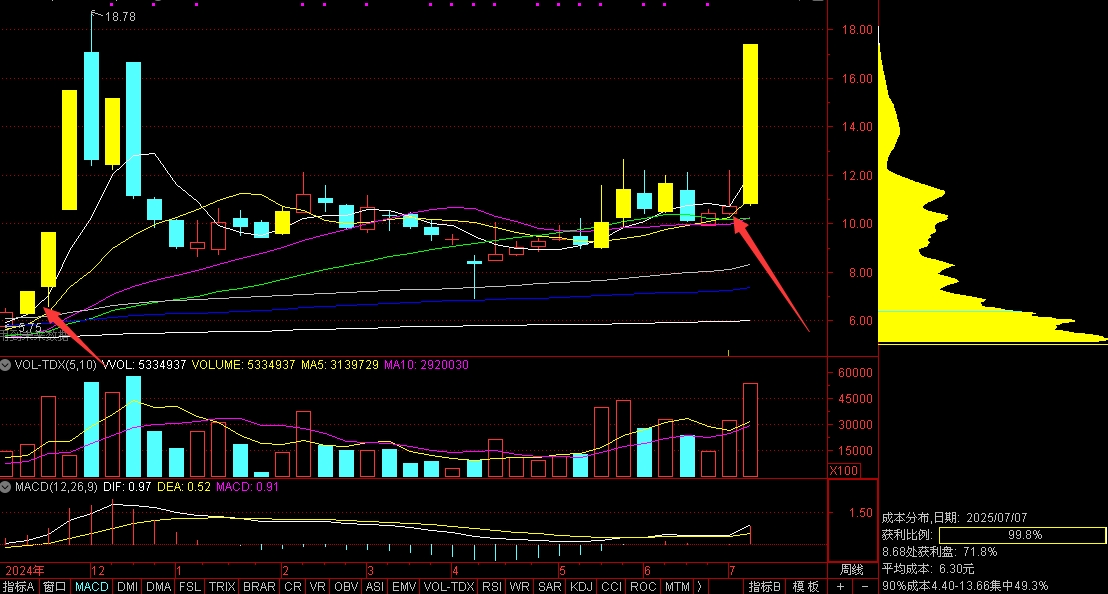Click the 获利比例 99.8% progress bar
This screenshot has height=594, width=1108.
tap(1023, 535)
